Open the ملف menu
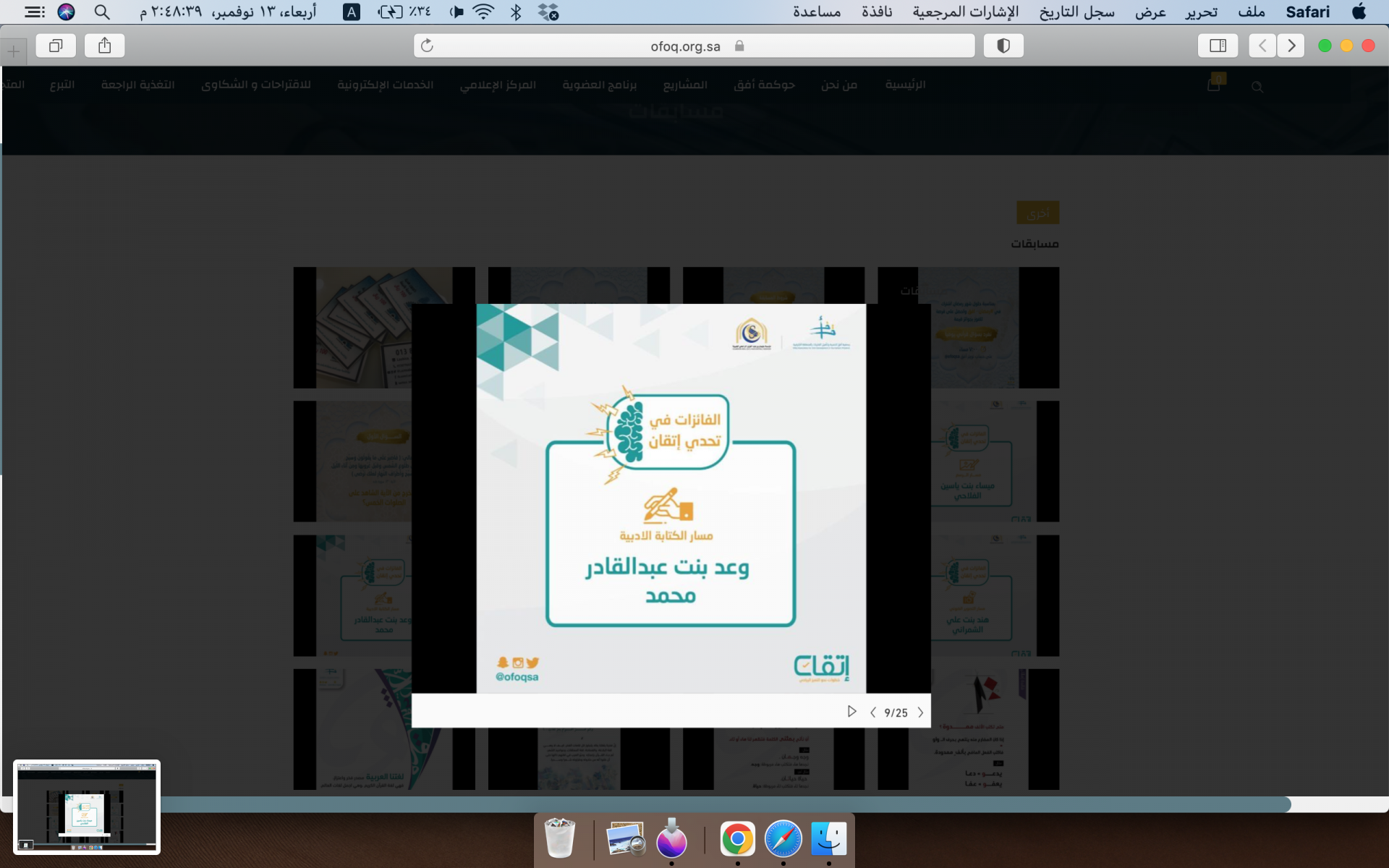 [x=1252, y=12]
